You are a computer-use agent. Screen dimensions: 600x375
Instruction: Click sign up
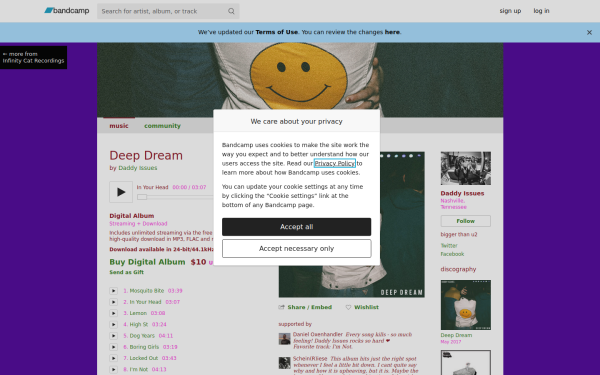point(510,11)
